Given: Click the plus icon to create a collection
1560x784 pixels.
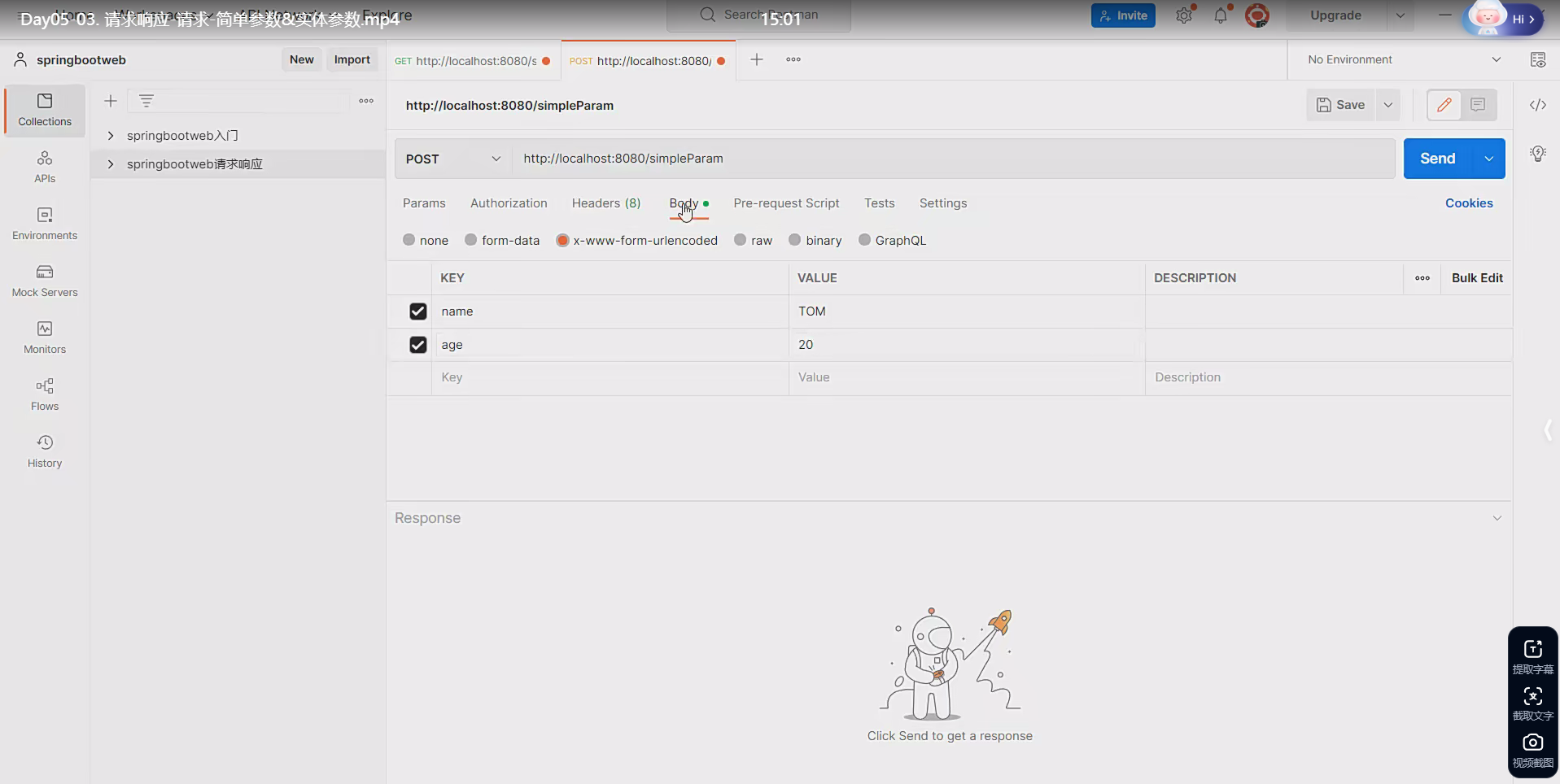Looking at the screenshot, I should click(111, 101).
